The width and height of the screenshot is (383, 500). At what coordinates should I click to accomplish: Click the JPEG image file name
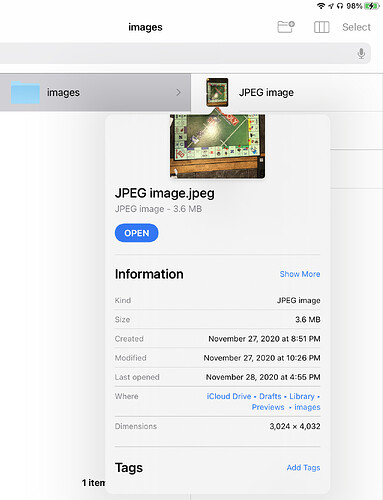coord(266,92)
